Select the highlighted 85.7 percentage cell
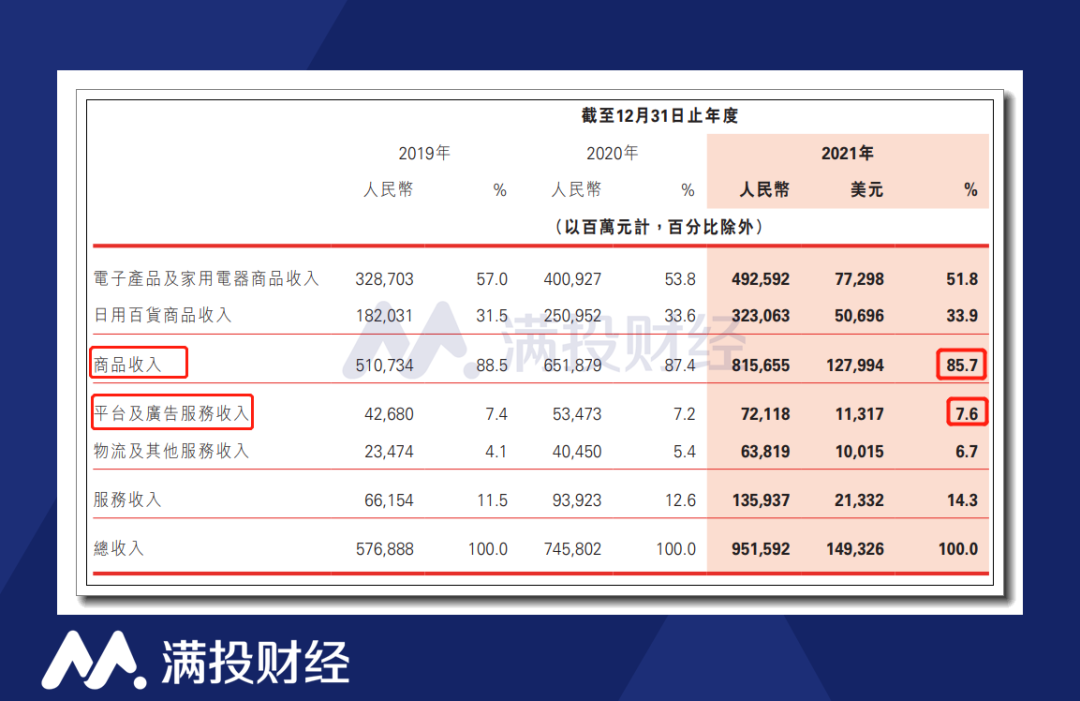This screenshot has width=1080, height=701. click(961, 365)
